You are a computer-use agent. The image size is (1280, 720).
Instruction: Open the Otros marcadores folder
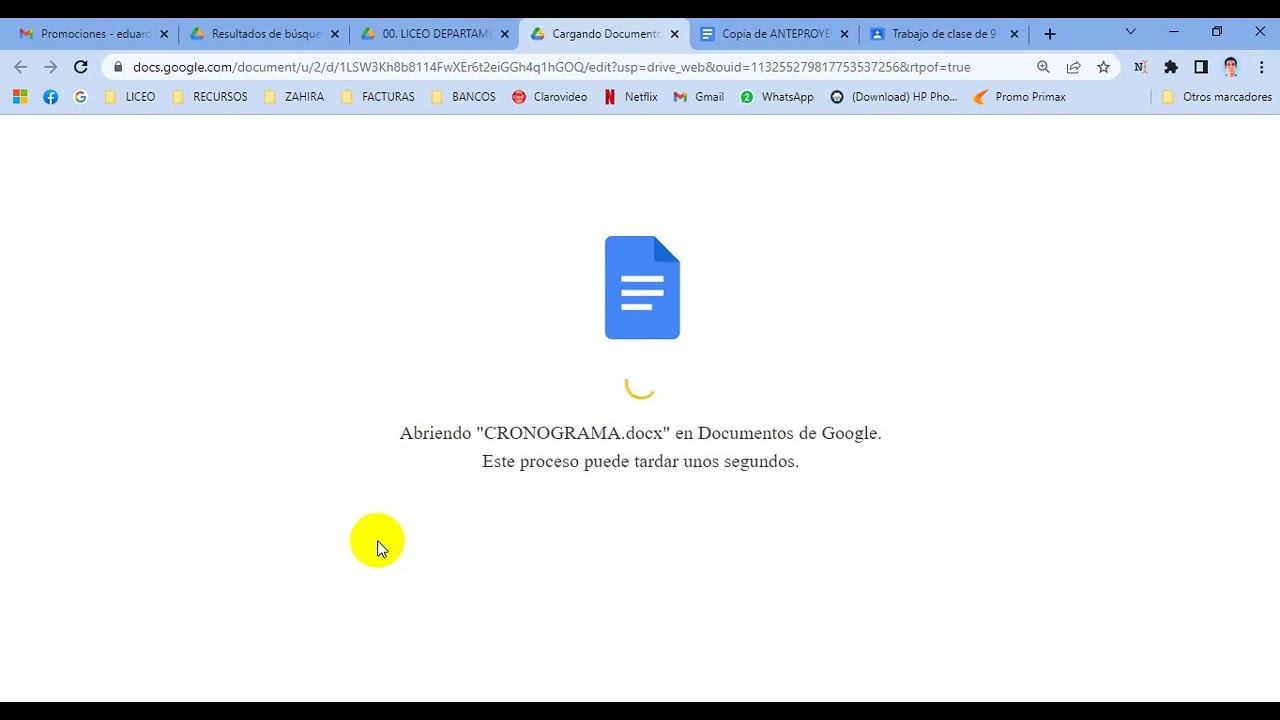click(x=1217, y=97)
